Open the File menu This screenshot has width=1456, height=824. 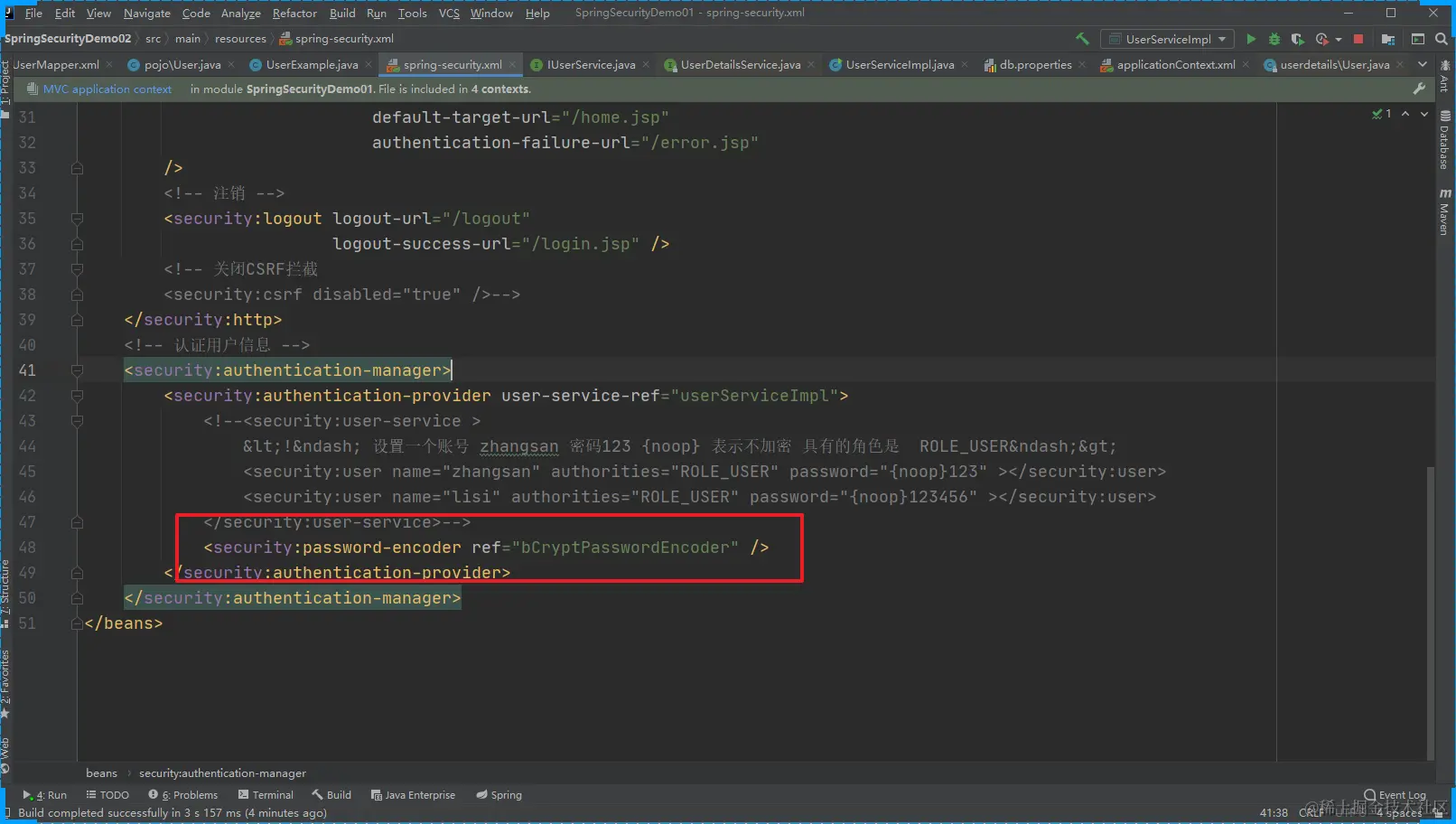[33, 13]
